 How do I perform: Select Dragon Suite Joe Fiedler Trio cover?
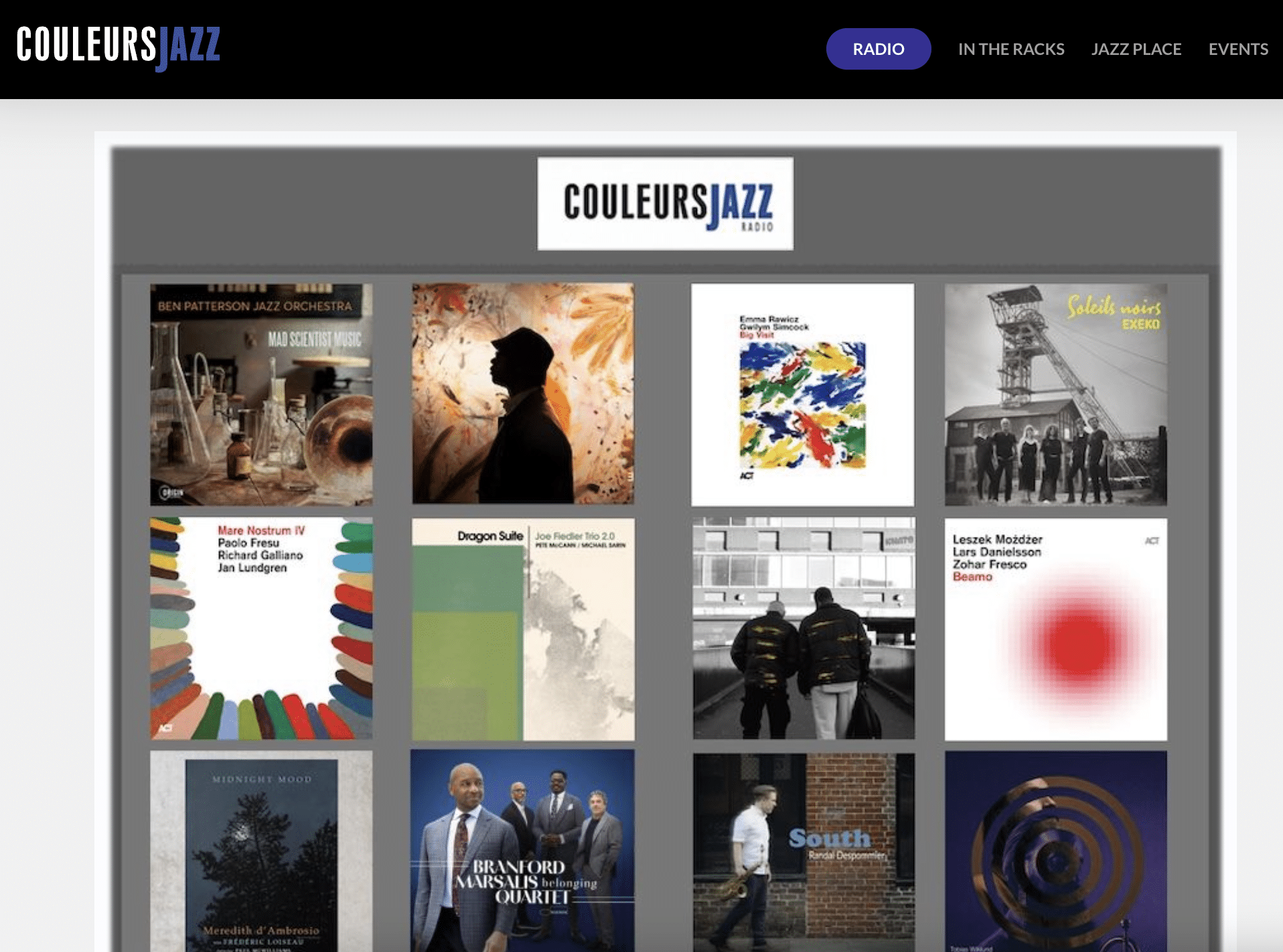click(523, 629)
